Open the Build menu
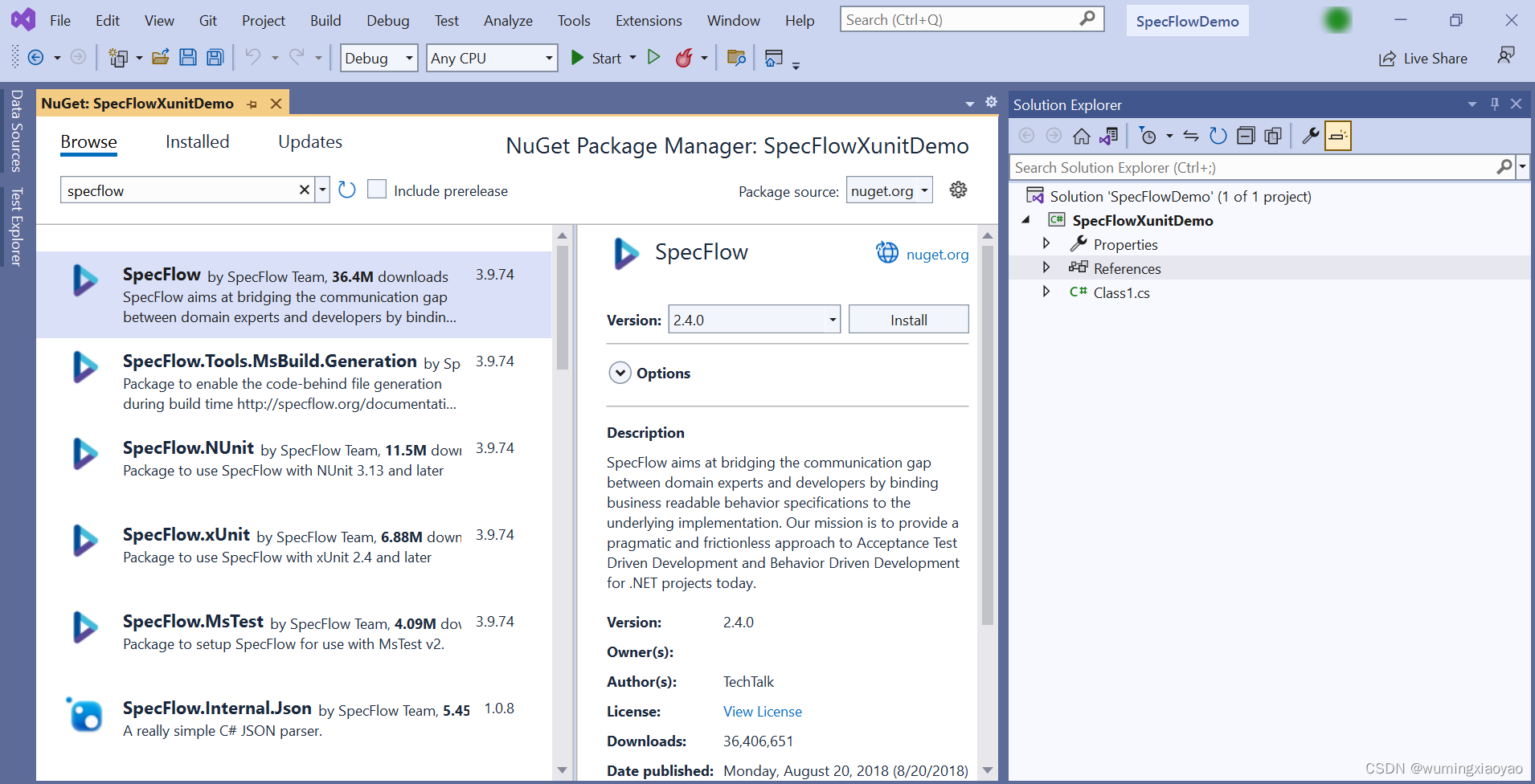Screen dimensions: 1535x784 point(325,21)
